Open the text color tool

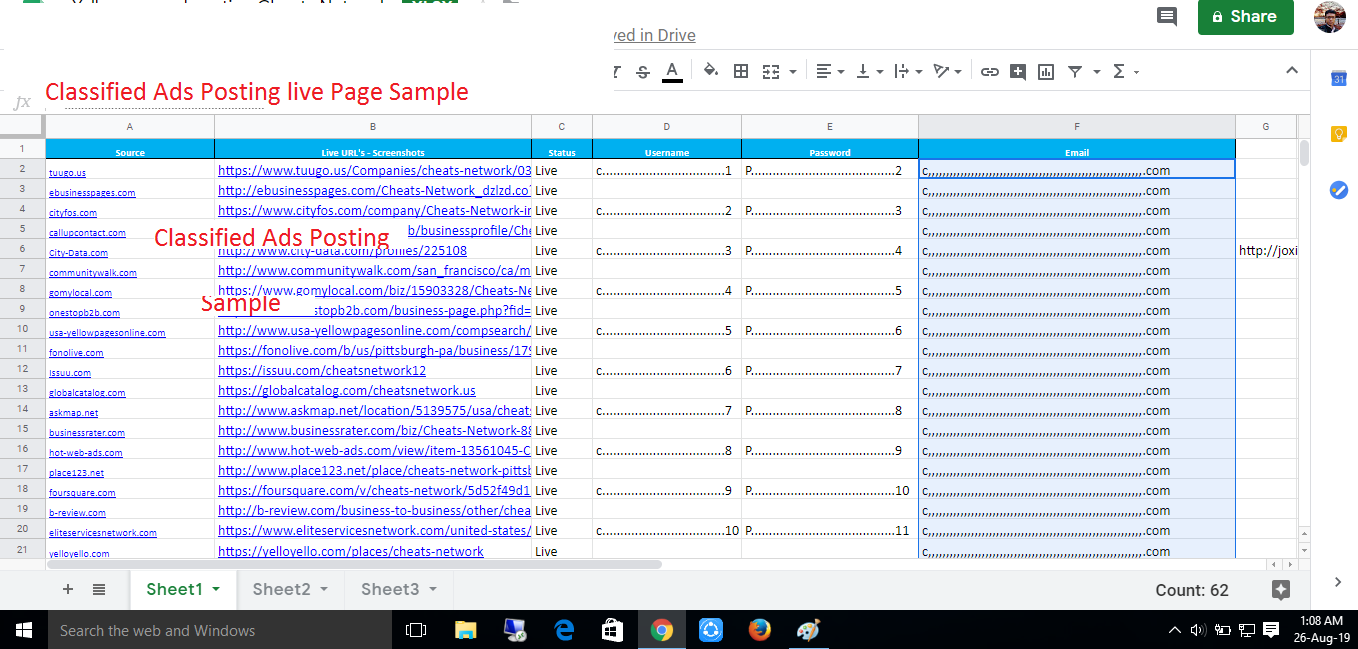coord(670,71)
